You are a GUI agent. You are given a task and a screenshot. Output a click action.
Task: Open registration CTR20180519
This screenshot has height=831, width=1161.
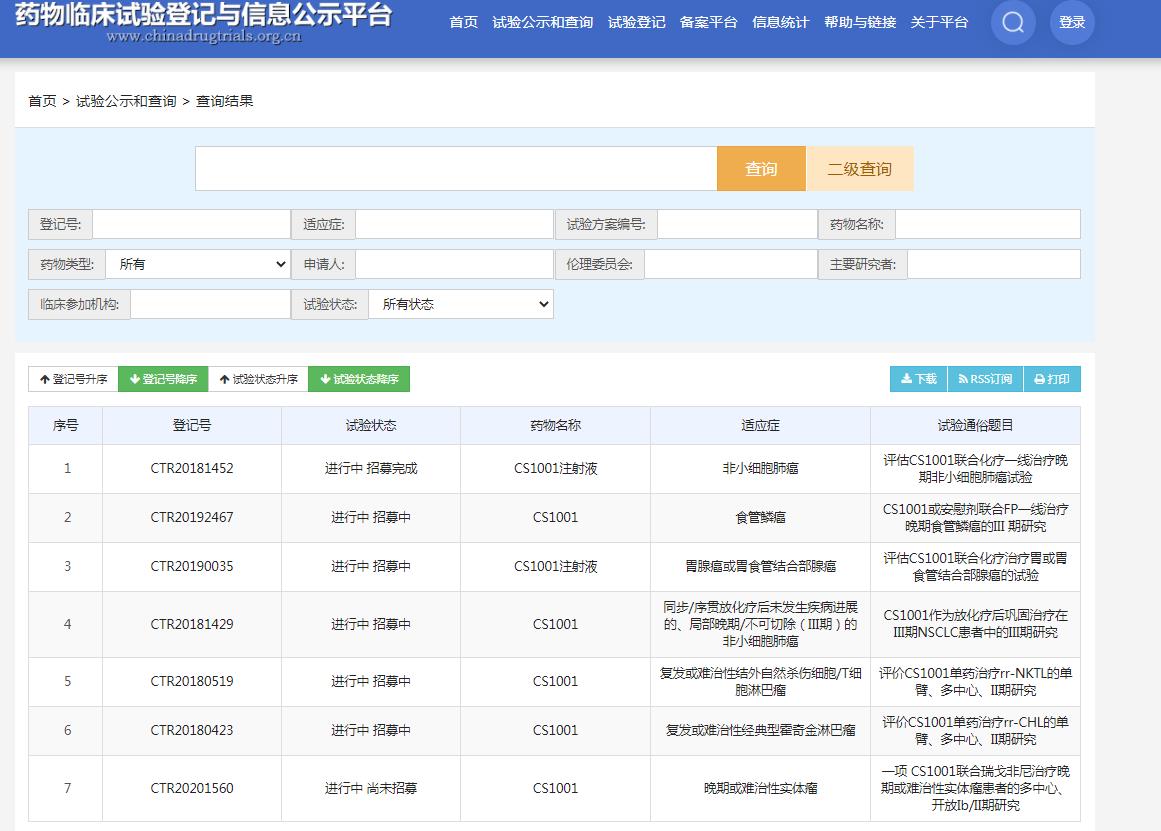192,681
